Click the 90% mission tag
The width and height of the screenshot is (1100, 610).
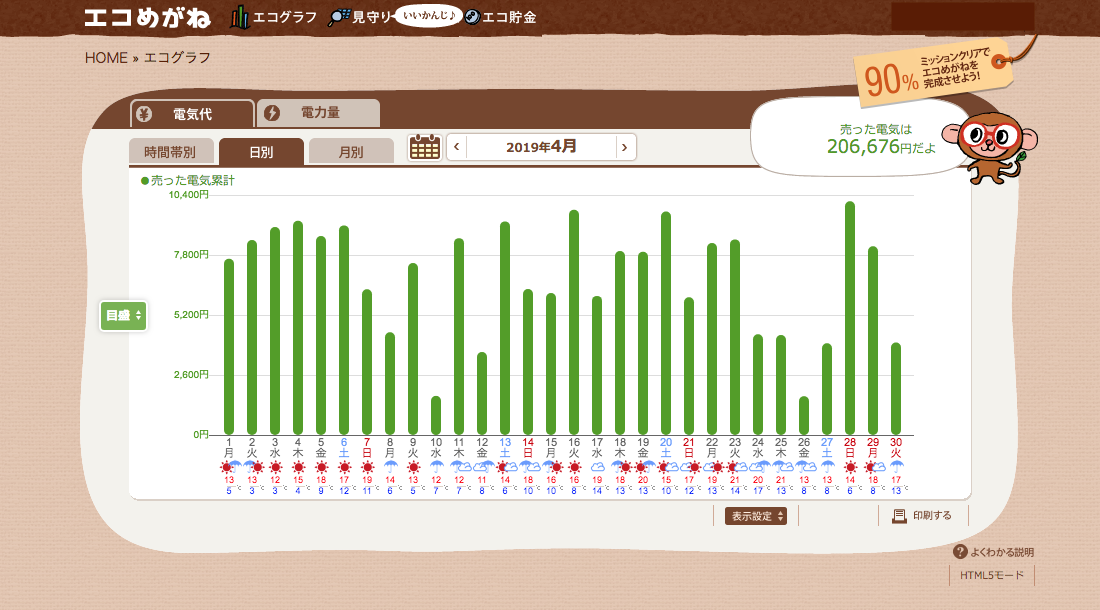[x=933, y=73]
